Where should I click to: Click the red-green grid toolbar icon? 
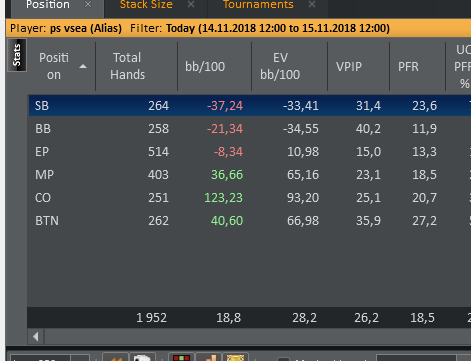click(182, 357)
